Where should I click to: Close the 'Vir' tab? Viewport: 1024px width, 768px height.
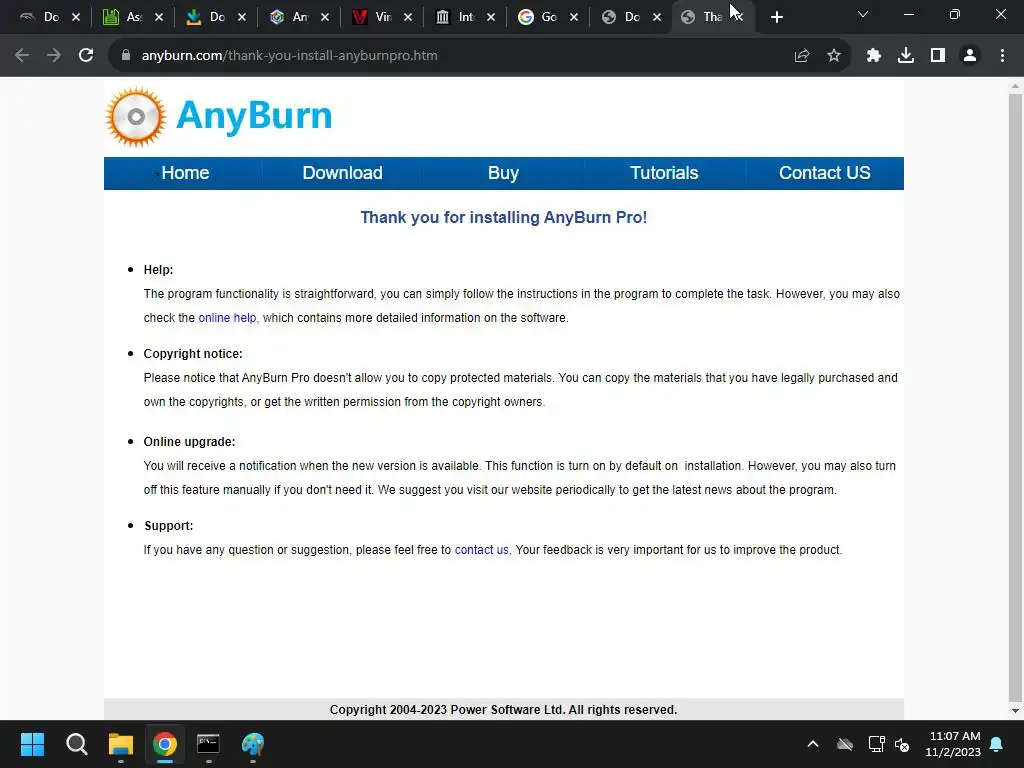tap(408, 17)
